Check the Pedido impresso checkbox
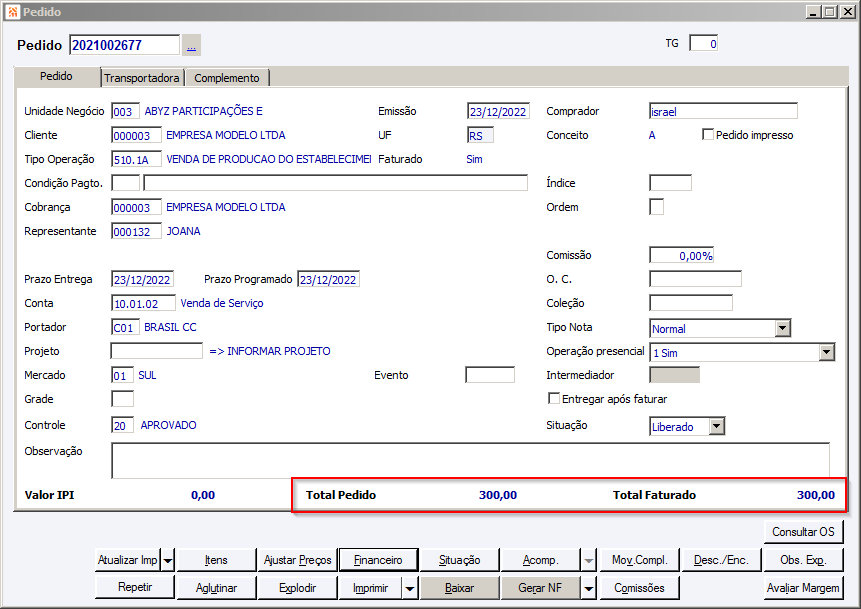Viewport: 861px width, 609px height. 708,135
